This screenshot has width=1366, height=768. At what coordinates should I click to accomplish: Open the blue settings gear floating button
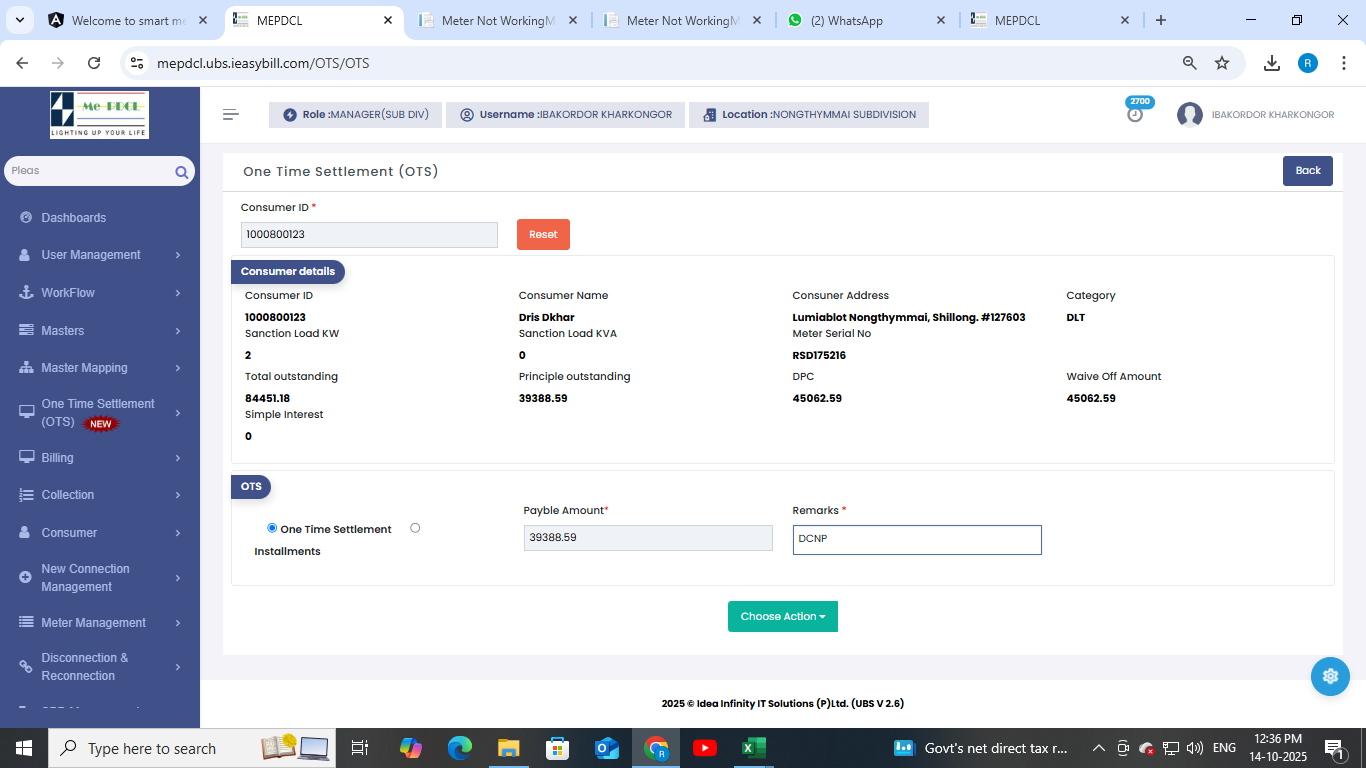[x=1330, y=676]
